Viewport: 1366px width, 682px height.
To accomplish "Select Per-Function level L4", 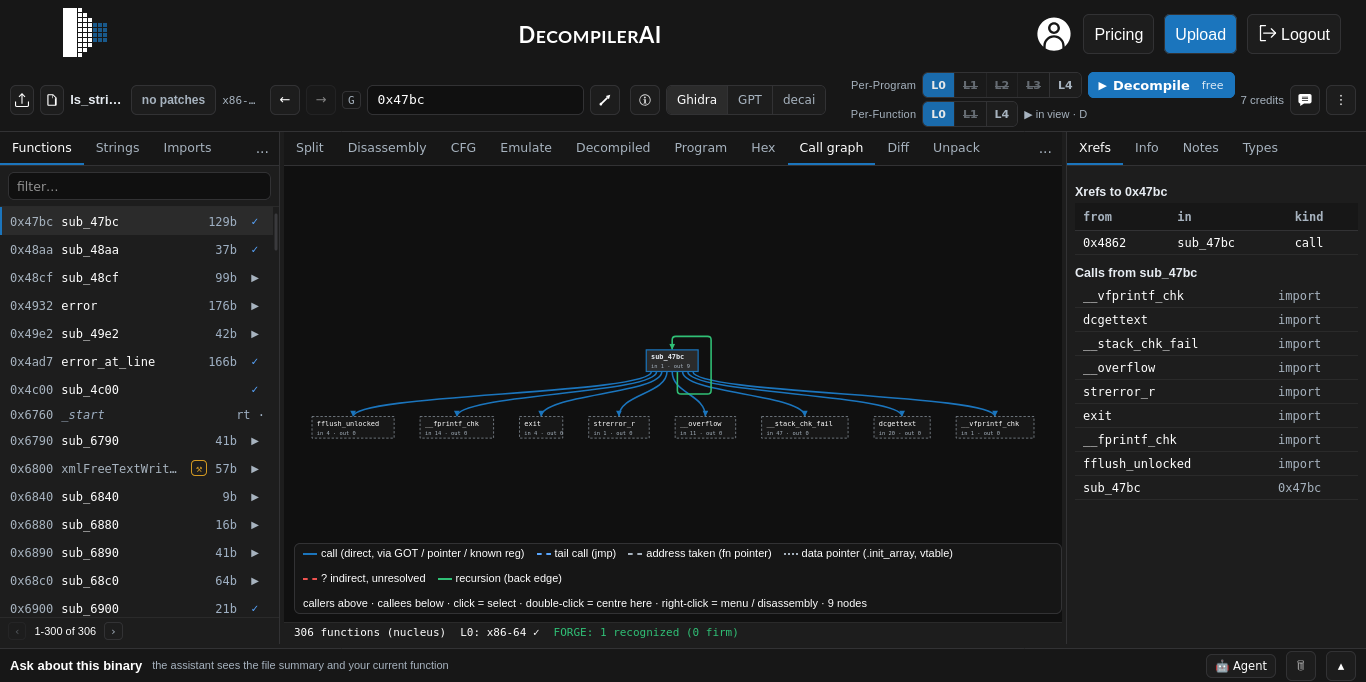I will click(x=1001, y=114).
